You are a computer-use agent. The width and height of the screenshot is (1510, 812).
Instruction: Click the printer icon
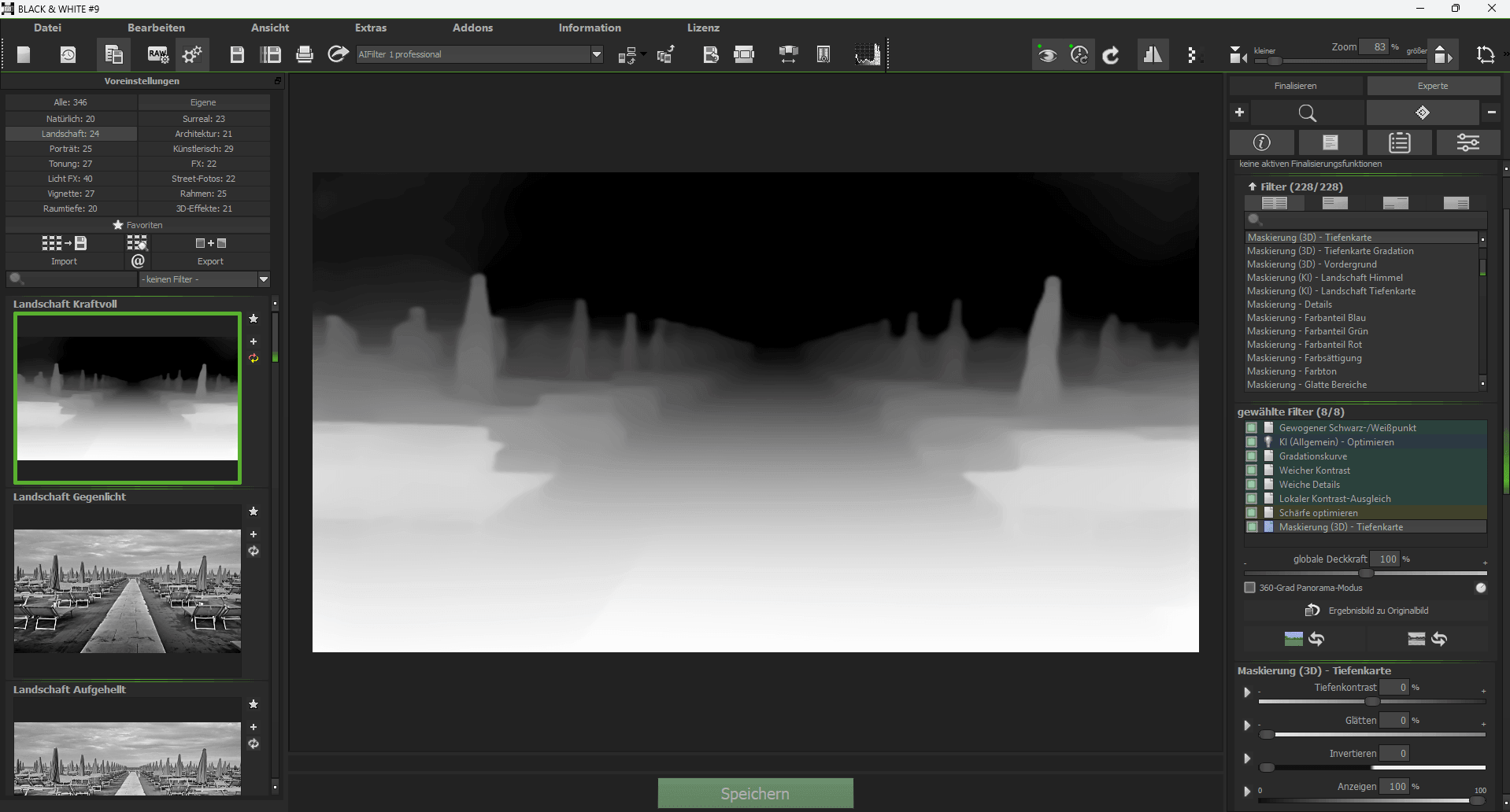(305, 54)
